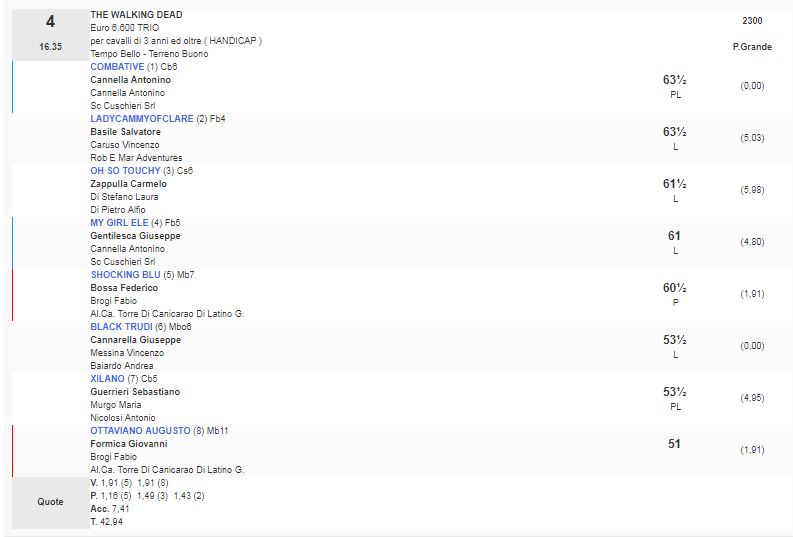The image size is (793, 537).
Task: Select jockey Guerrieri Sebastiano
Action: coord(135,392)
